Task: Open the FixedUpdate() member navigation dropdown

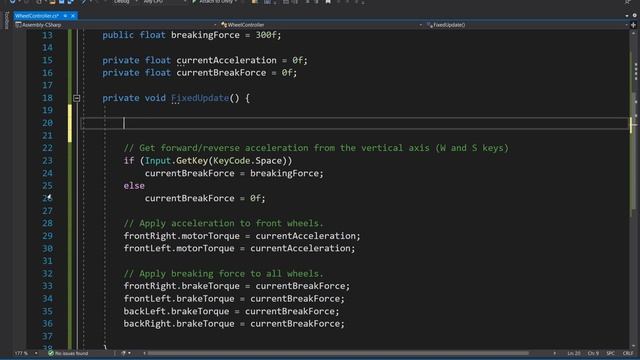Action: point(527,25)
